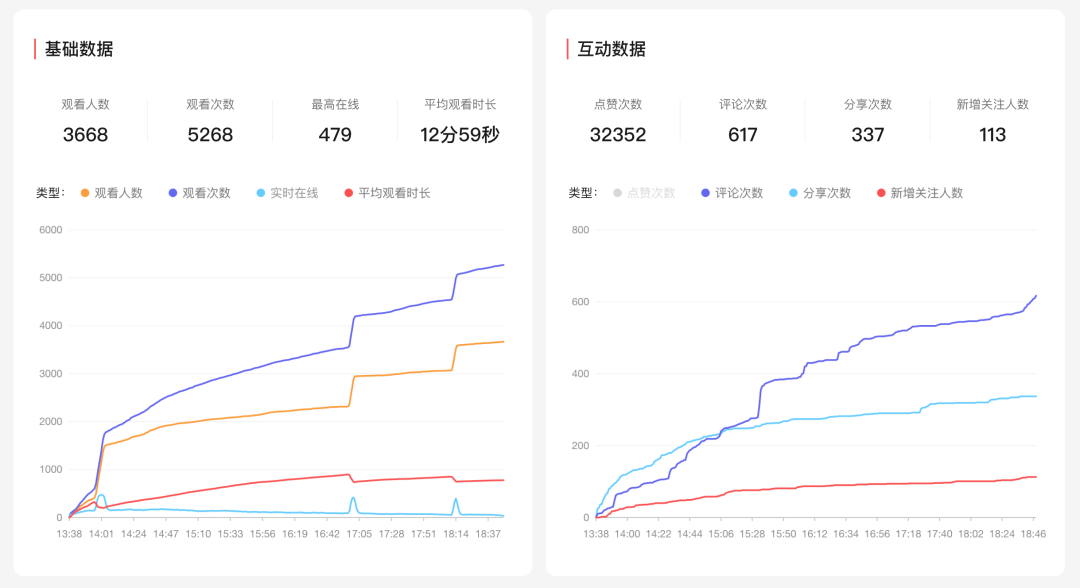
Task: Click the 平均观看时长 stat label
Action: (x=460, y=105)
